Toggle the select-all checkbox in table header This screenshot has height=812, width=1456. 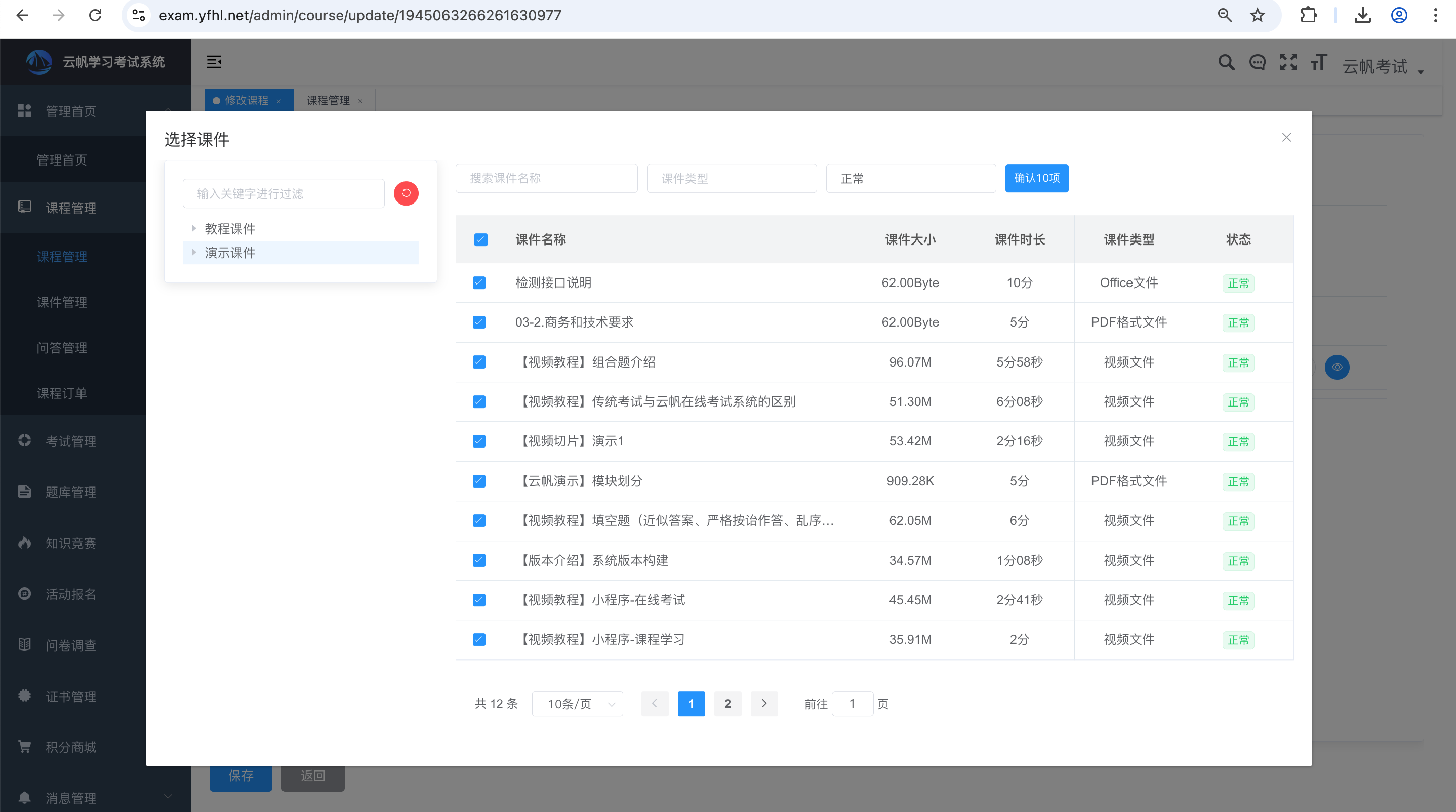point(480,239)
